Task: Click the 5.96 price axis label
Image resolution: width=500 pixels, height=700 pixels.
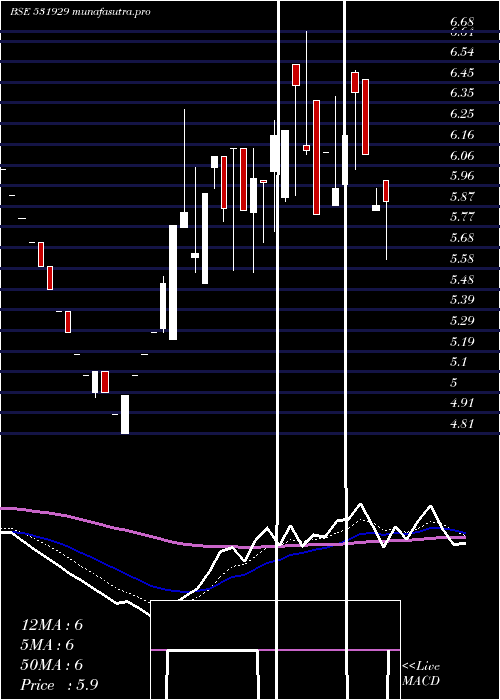Action: (x=462, y=175)
